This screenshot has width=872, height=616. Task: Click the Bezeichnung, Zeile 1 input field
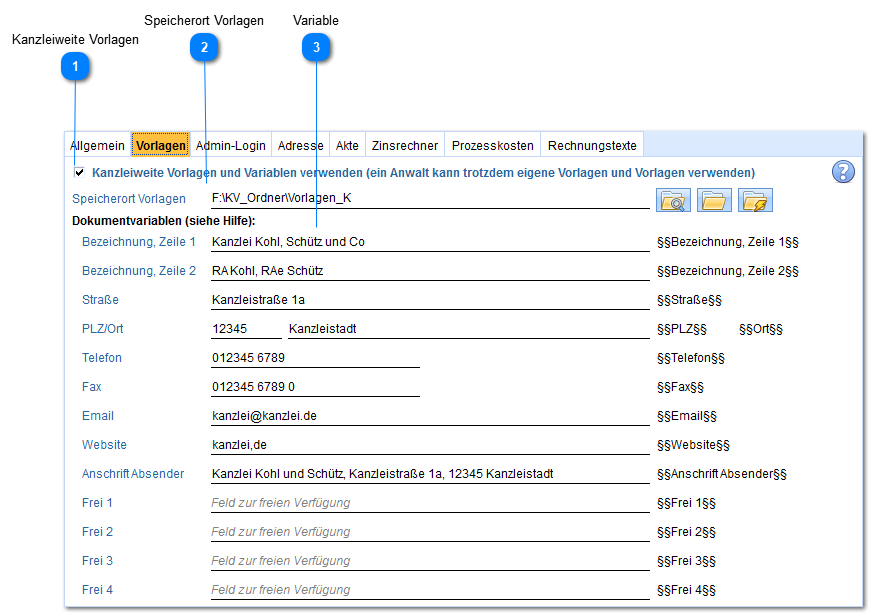[430, 242]
